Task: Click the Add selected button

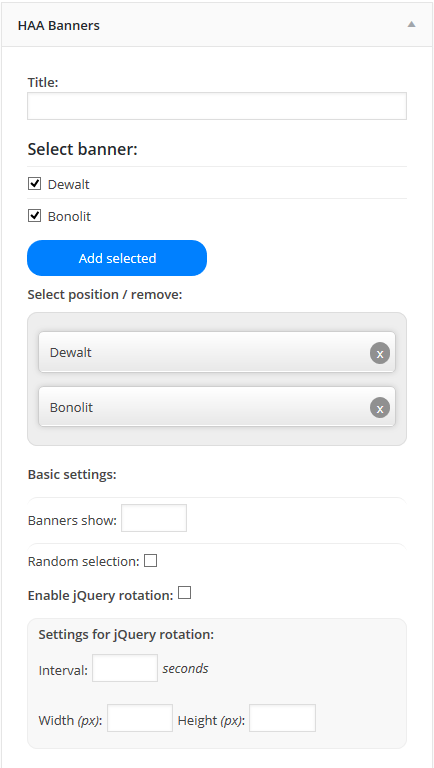Action: click(117, 258)
